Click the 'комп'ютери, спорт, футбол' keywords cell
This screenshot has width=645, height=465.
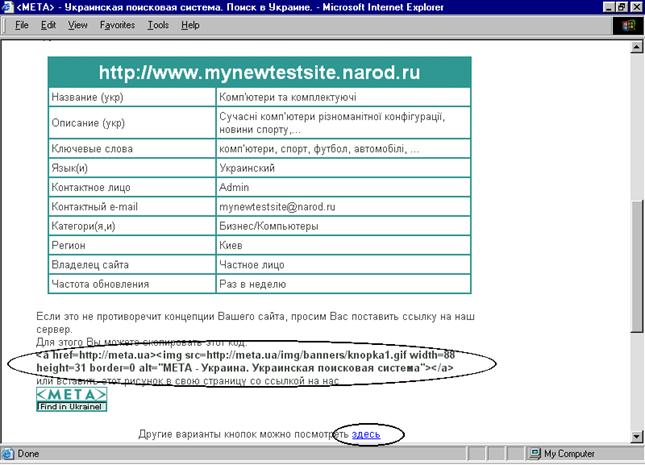tap(343, 149)
